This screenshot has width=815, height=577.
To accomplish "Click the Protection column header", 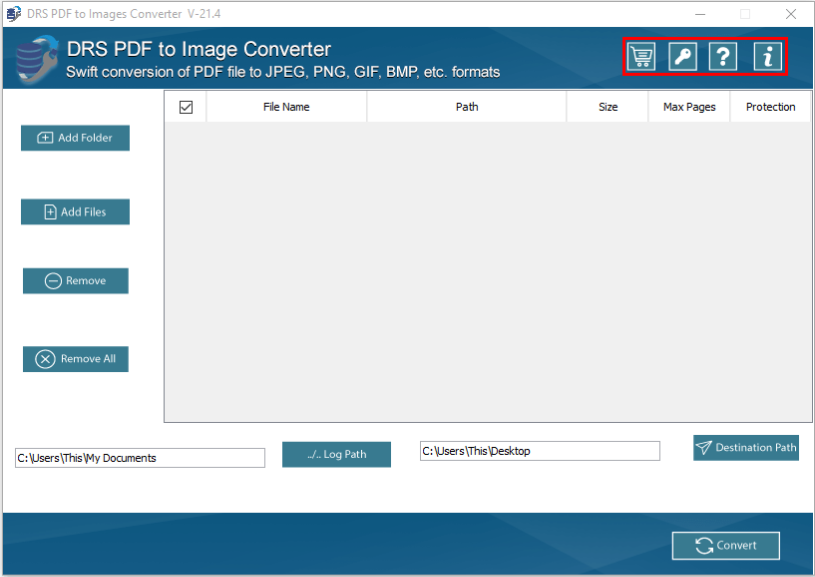I will tap(770, 107).
